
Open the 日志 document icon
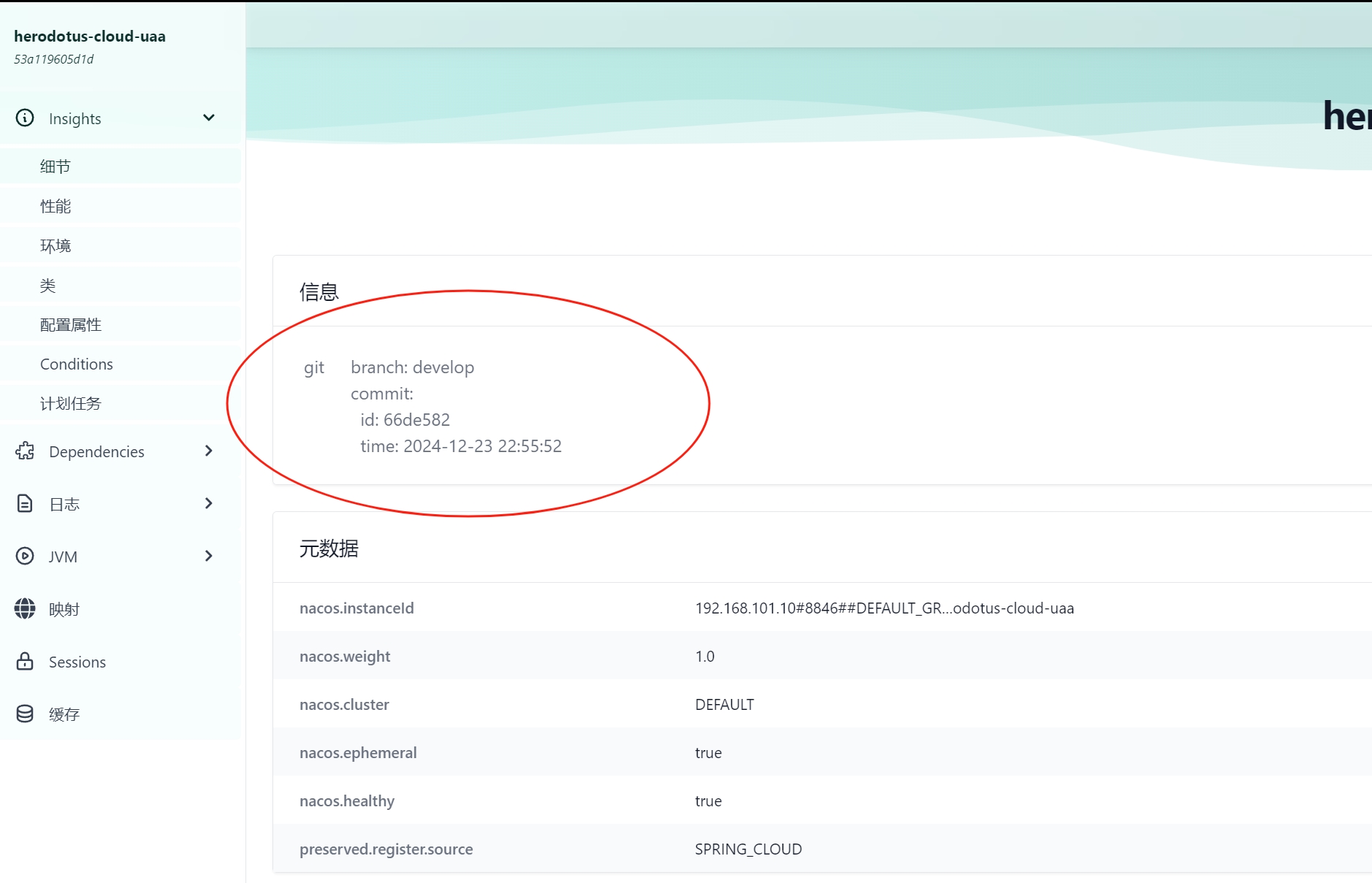[x=24, y=503]
